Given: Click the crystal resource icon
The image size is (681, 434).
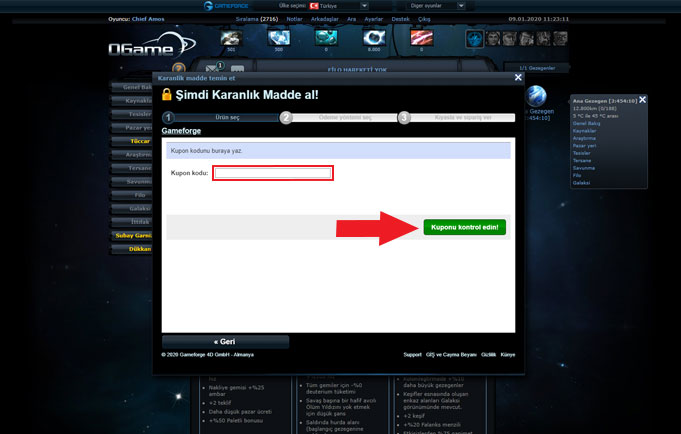Looking at the screenshot, I should (x=278, y=38).
